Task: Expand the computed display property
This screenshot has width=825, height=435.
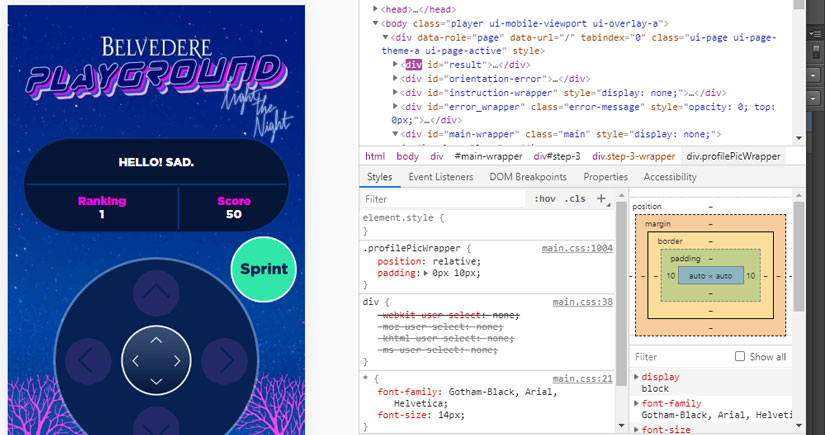Action: point(637,377)
